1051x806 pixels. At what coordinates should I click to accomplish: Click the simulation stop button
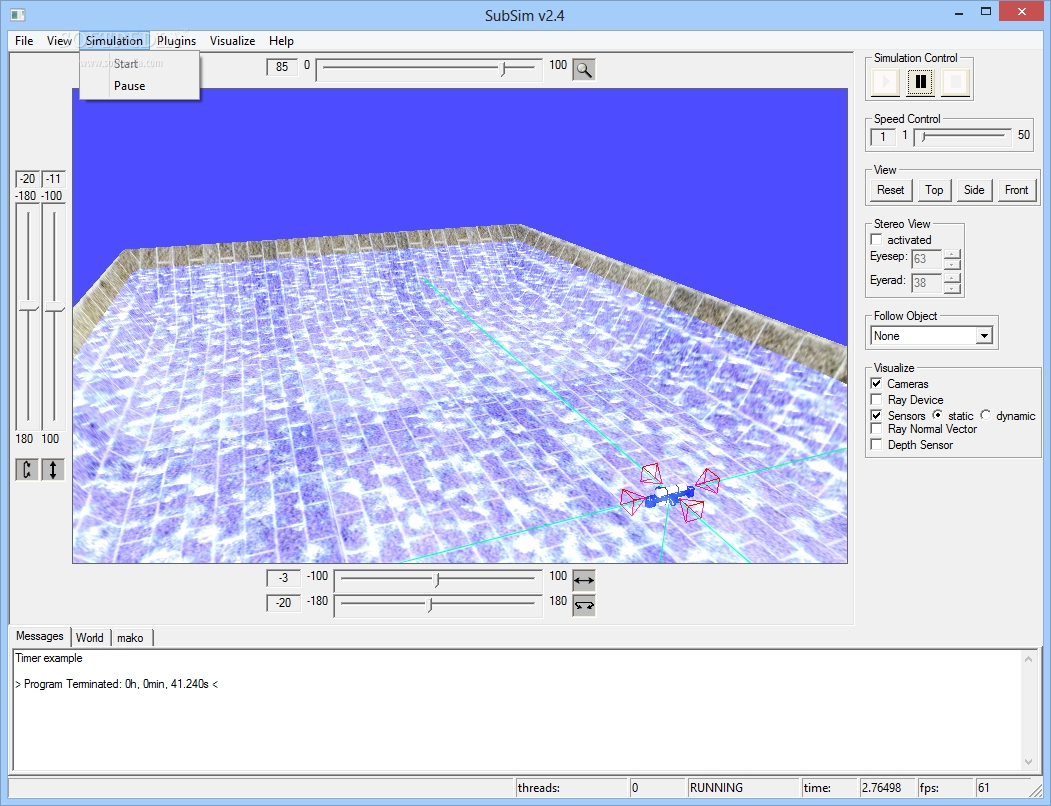(956, 82)
